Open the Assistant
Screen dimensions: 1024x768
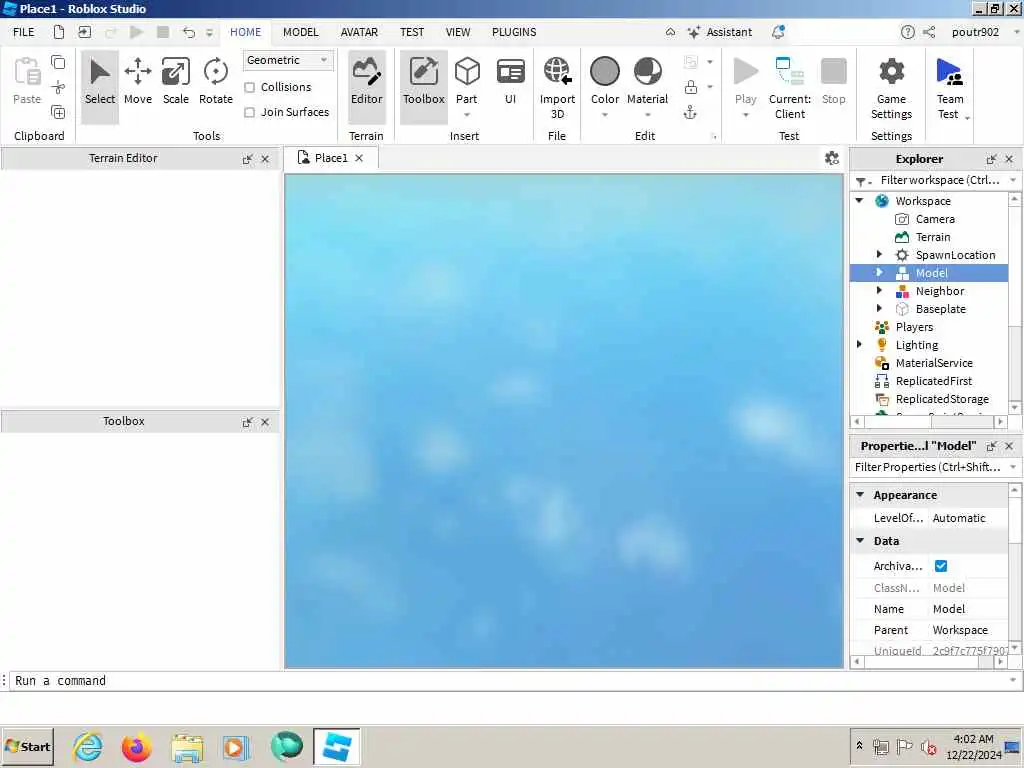pyautogui.click(x=720, y=32)
